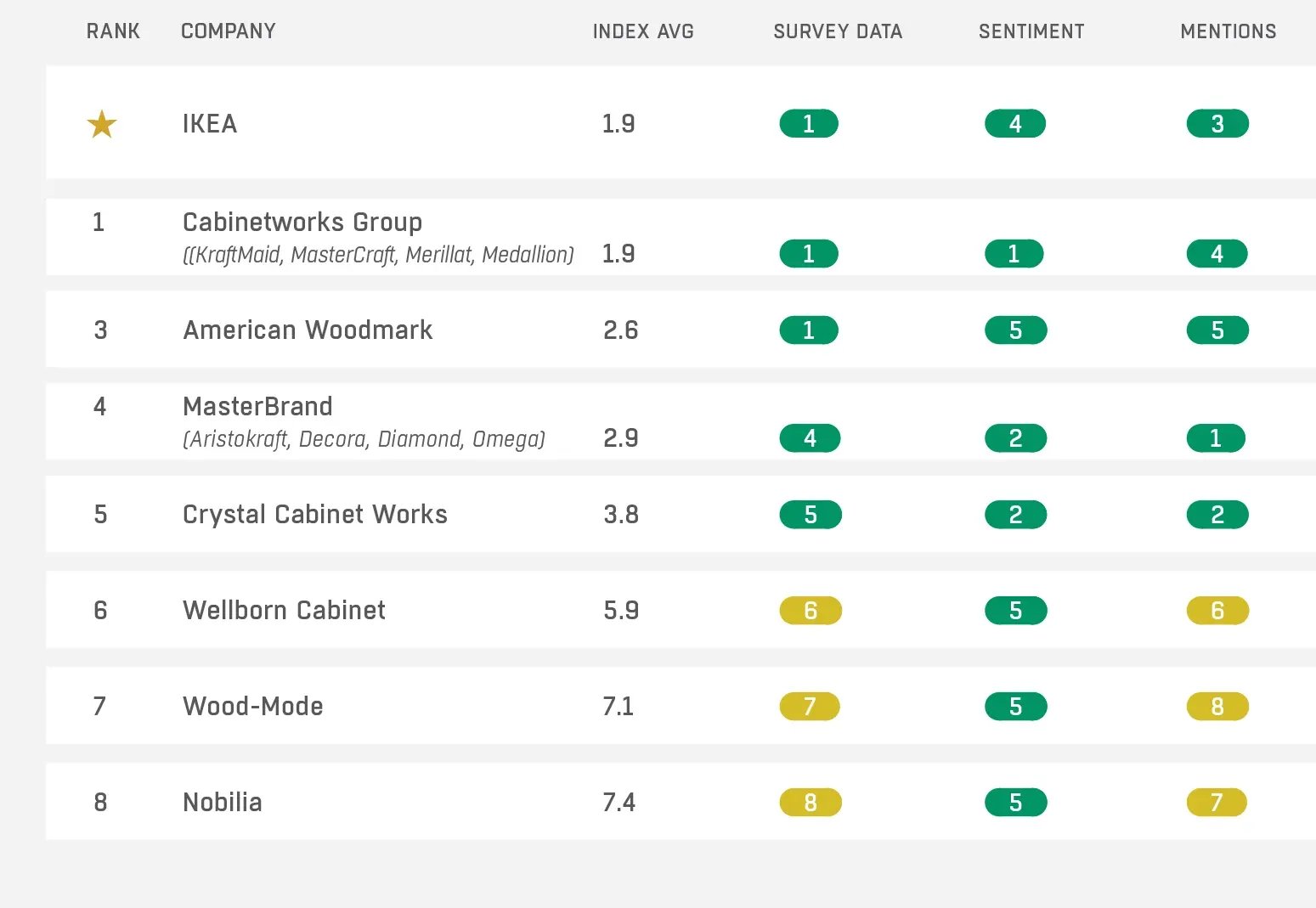Select the American Woodmark company name
1316x908 pixels.
click(308, 330)
